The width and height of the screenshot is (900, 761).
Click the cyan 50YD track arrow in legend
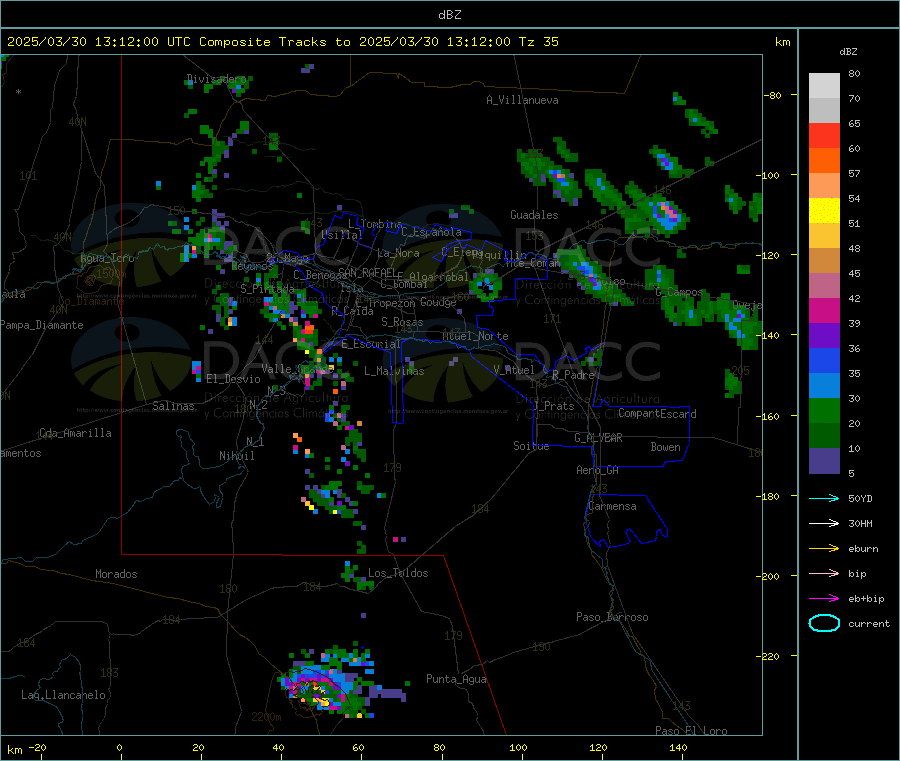point(824,498)
